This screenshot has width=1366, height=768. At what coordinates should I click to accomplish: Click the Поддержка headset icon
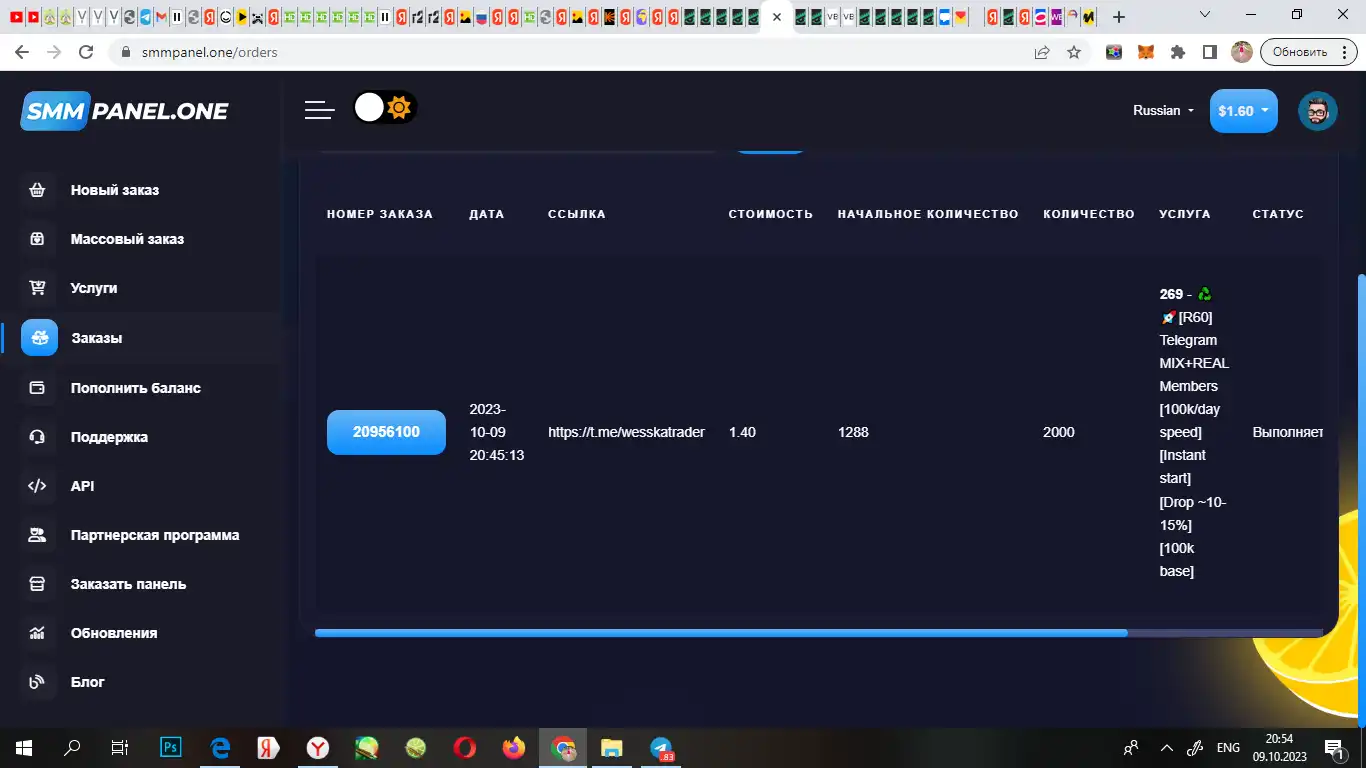tap(37, 437)
